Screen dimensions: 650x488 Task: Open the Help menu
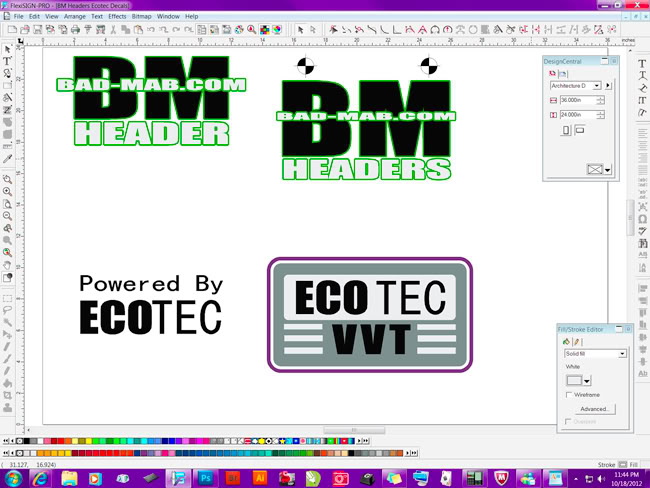point(192,17)
